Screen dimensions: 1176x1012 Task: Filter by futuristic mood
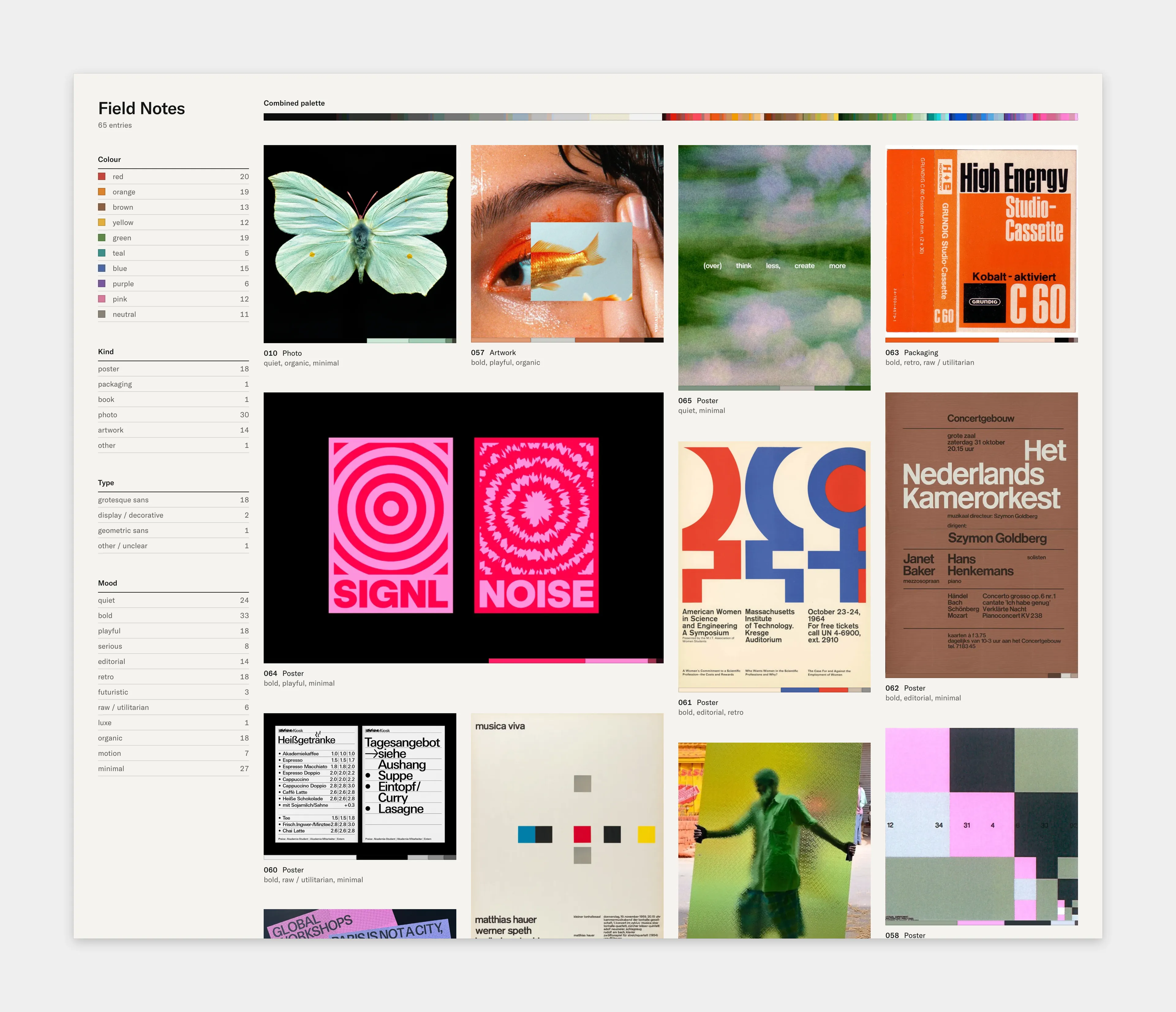point(173,692)
